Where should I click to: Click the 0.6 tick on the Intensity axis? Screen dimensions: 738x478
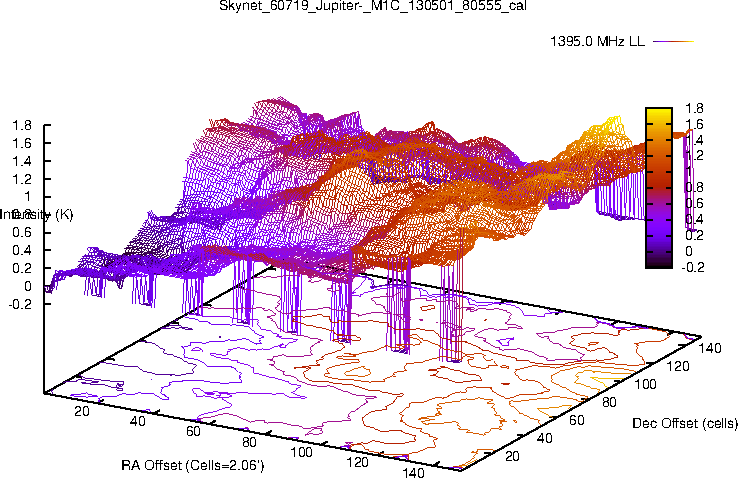click(x=22, y=232)
